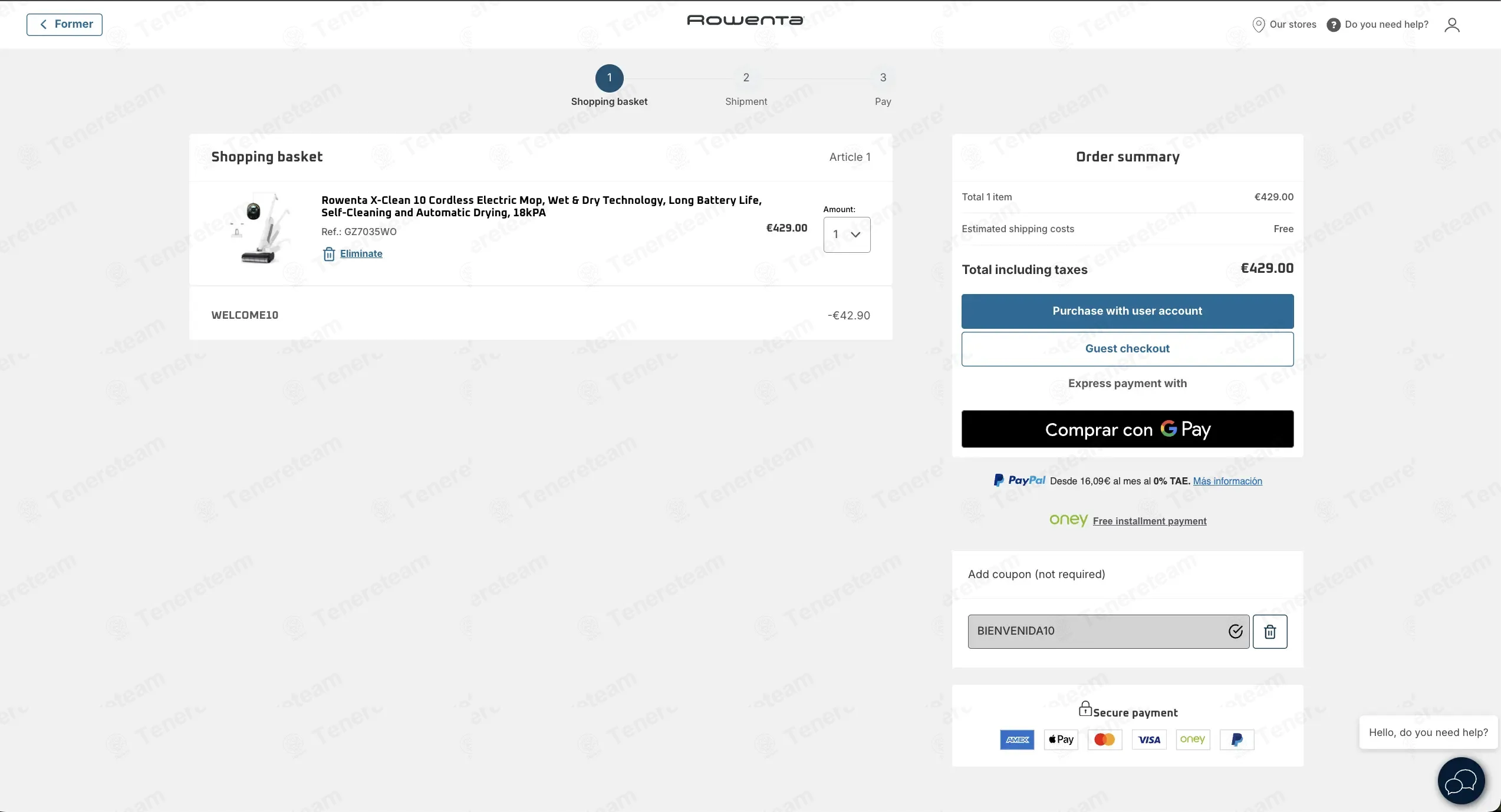Click the help question mark icon
This screenshot has height=812, width=1501.
click(1333, 25)
